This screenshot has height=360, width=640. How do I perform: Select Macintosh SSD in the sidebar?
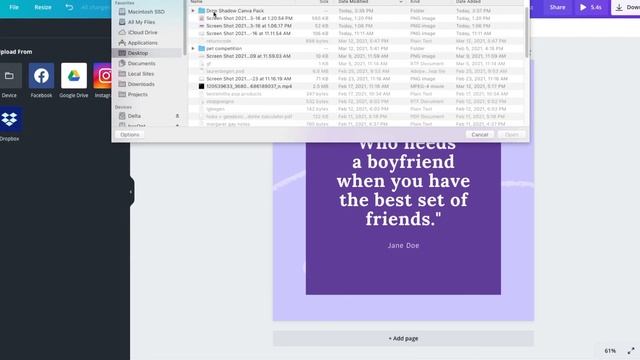[x=146, y=12]
